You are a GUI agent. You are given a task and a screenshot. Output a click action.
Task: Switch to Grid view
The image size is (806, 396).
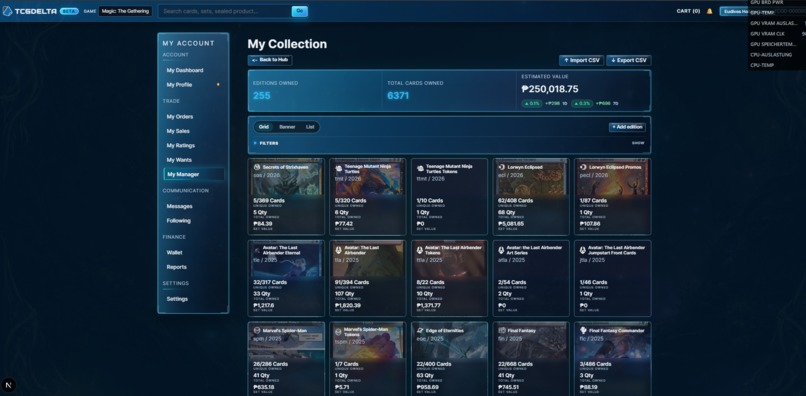tap(264, 127)
